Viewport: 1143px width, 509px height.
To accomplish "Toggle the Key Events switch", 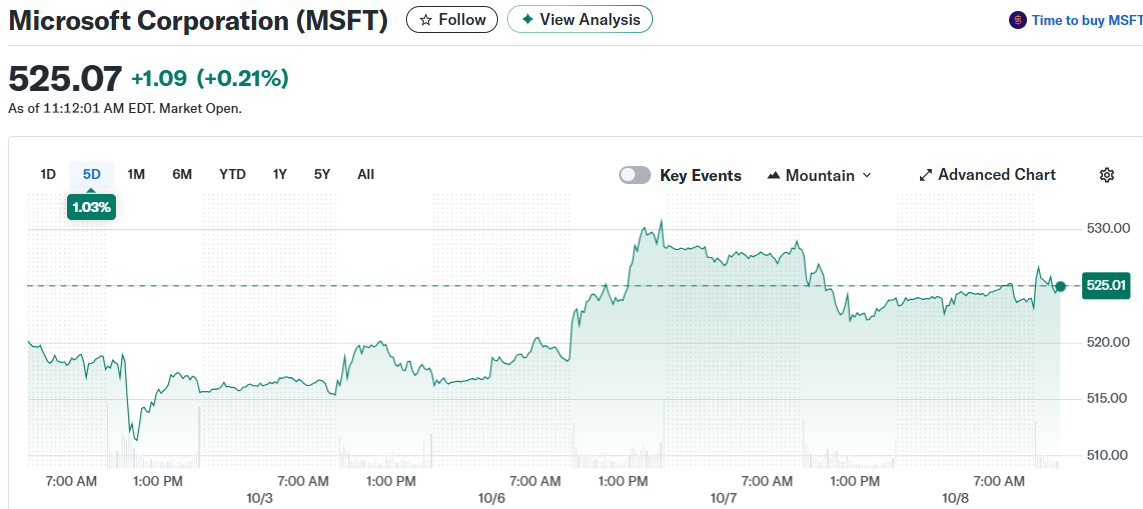I will [x=634, y=175].
